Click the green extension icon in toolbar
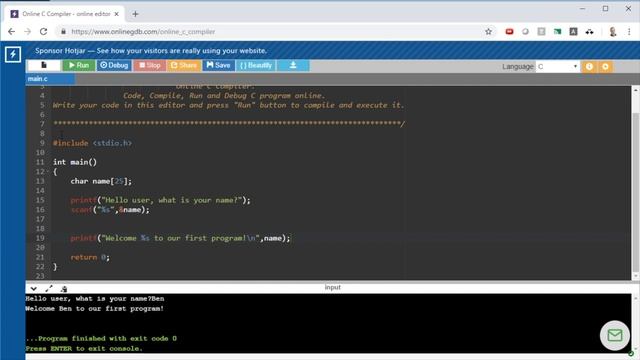 click(557, 31)
